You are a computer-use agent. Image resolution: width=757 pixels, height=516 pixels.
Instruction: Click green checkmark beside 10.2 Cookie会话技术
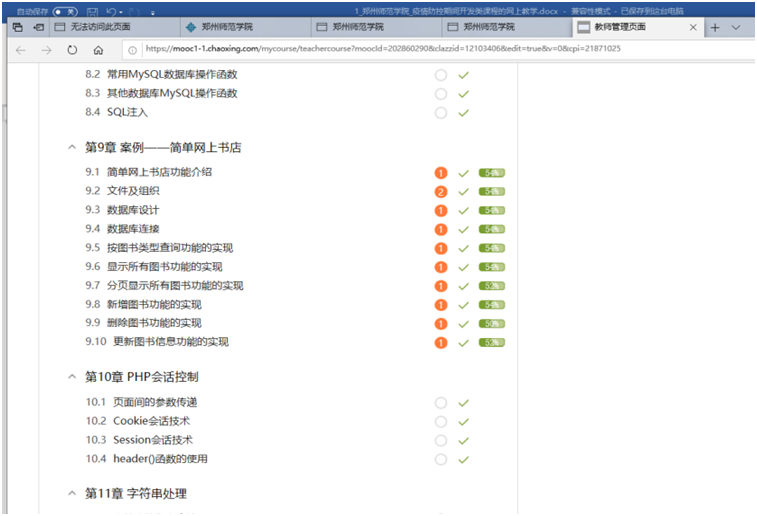pos(463,421)
